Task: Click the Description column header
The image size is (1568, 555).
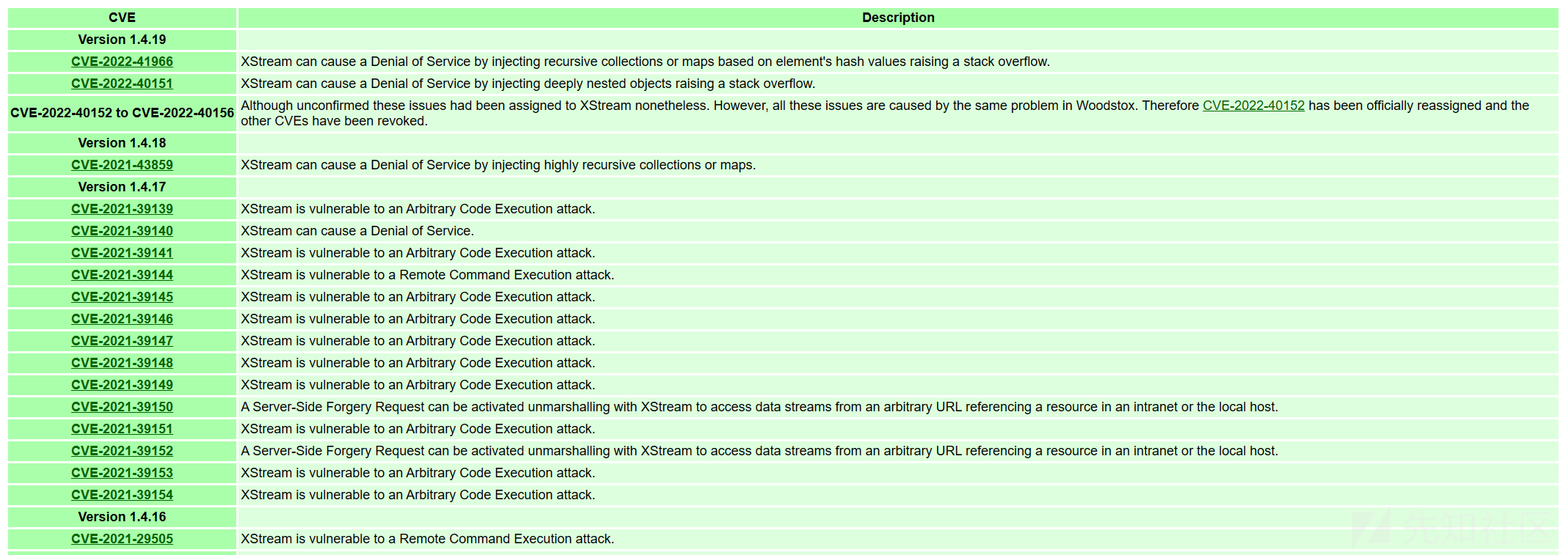Action: tap(897, 18)
